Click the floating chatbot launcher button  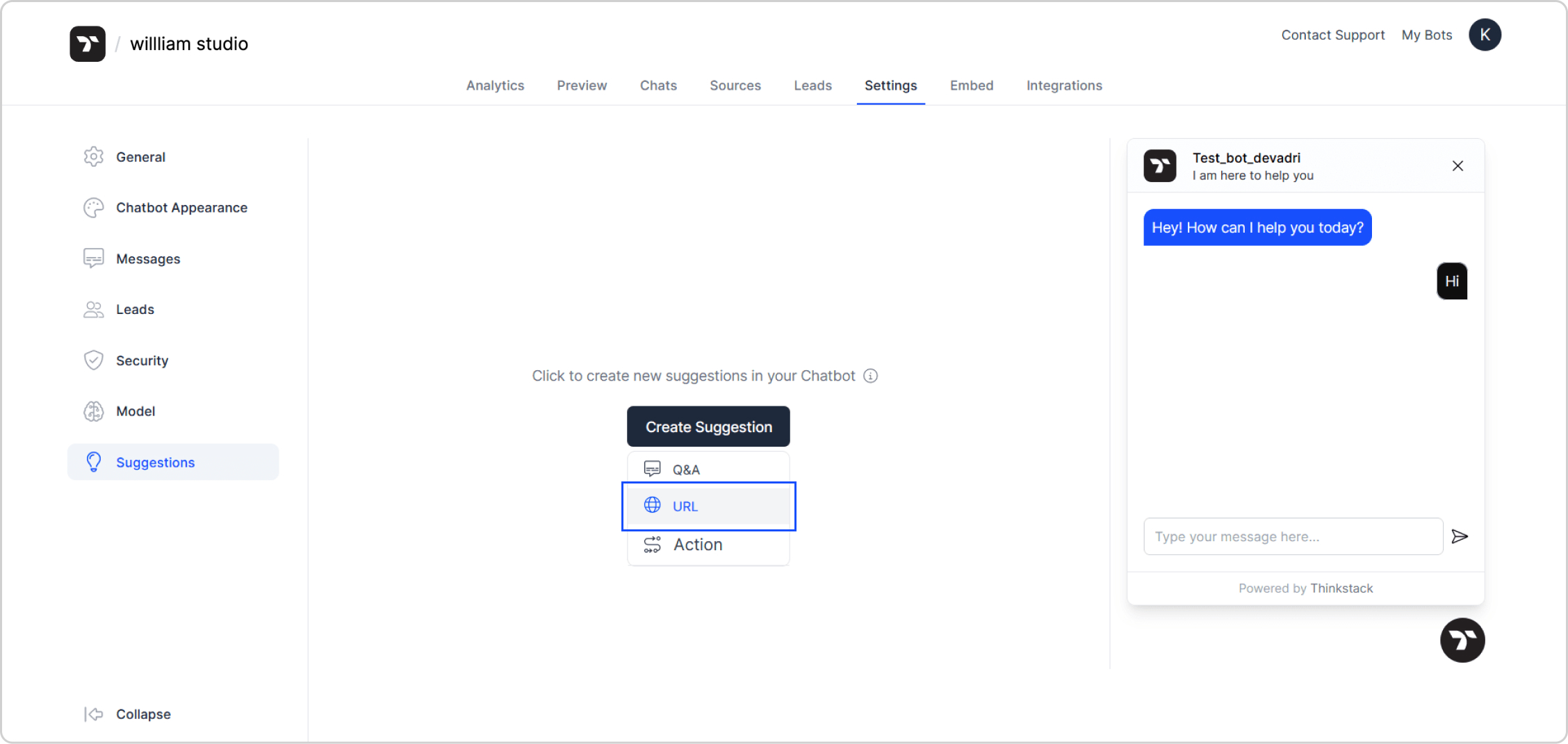1462,640
